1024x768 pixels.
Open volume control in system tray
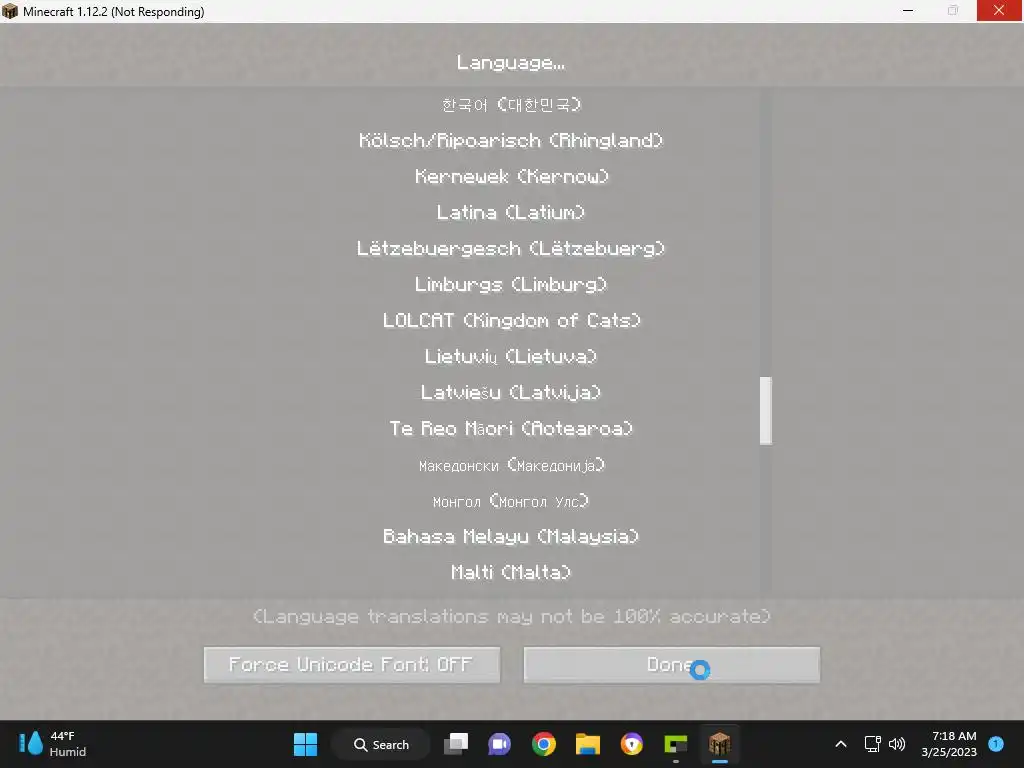897,744
